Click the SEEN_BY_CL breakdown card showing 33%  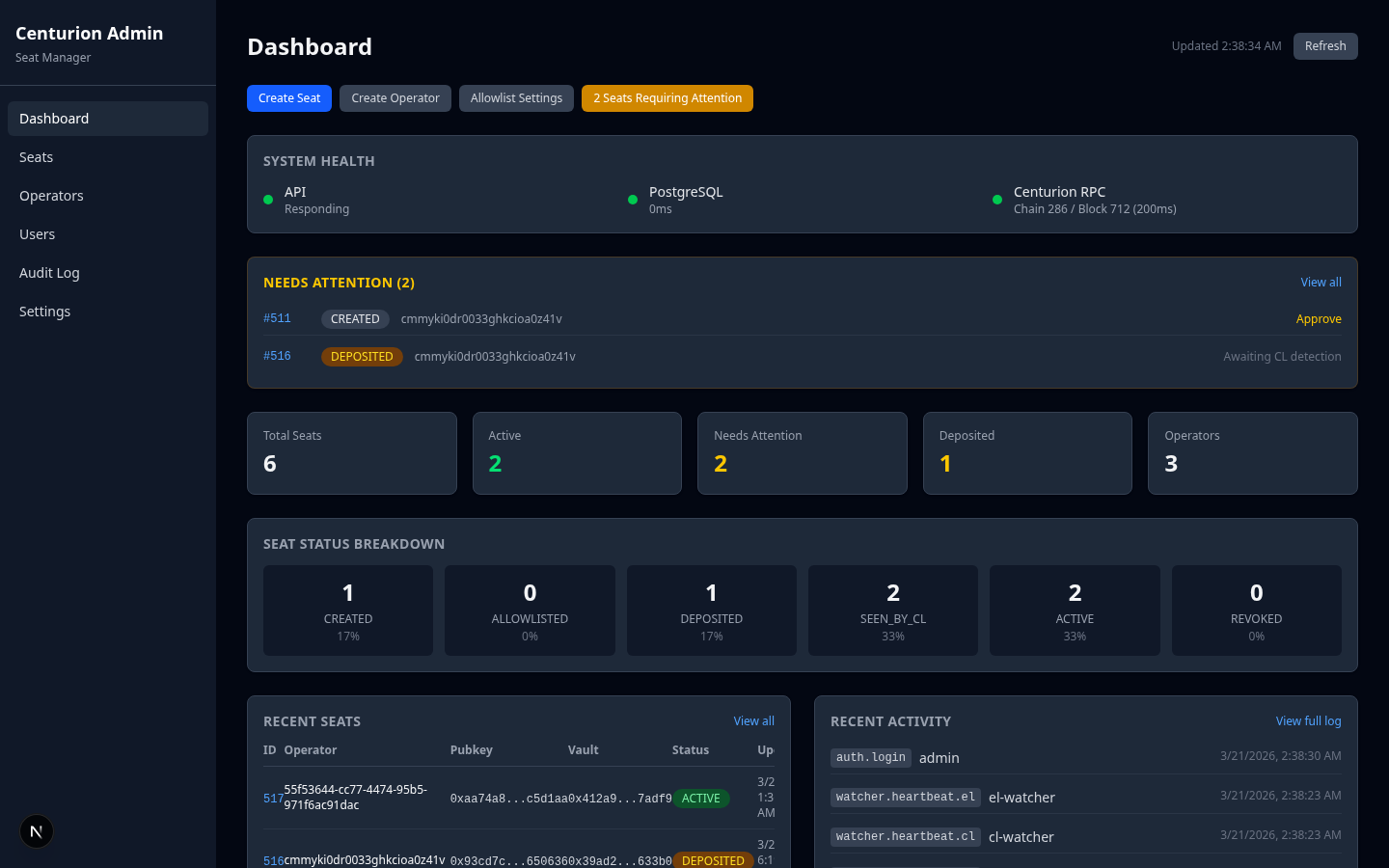click(x=892, y=610)
